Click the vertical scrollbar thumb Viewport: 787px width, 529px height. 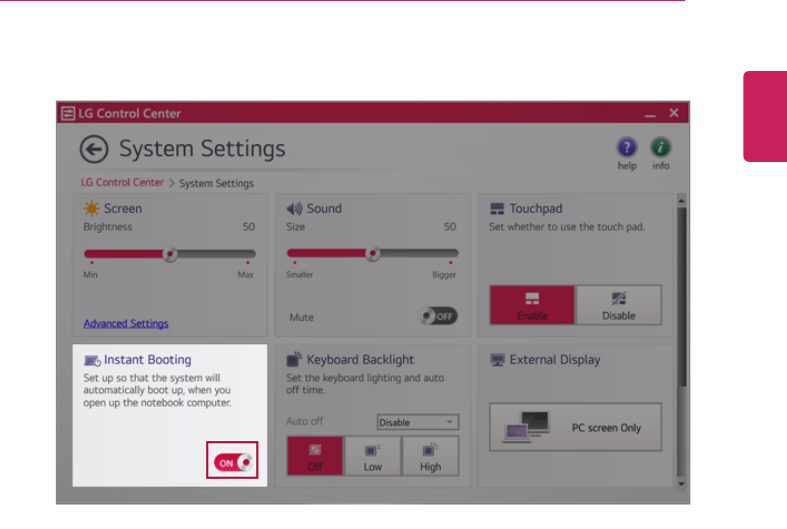682,296
